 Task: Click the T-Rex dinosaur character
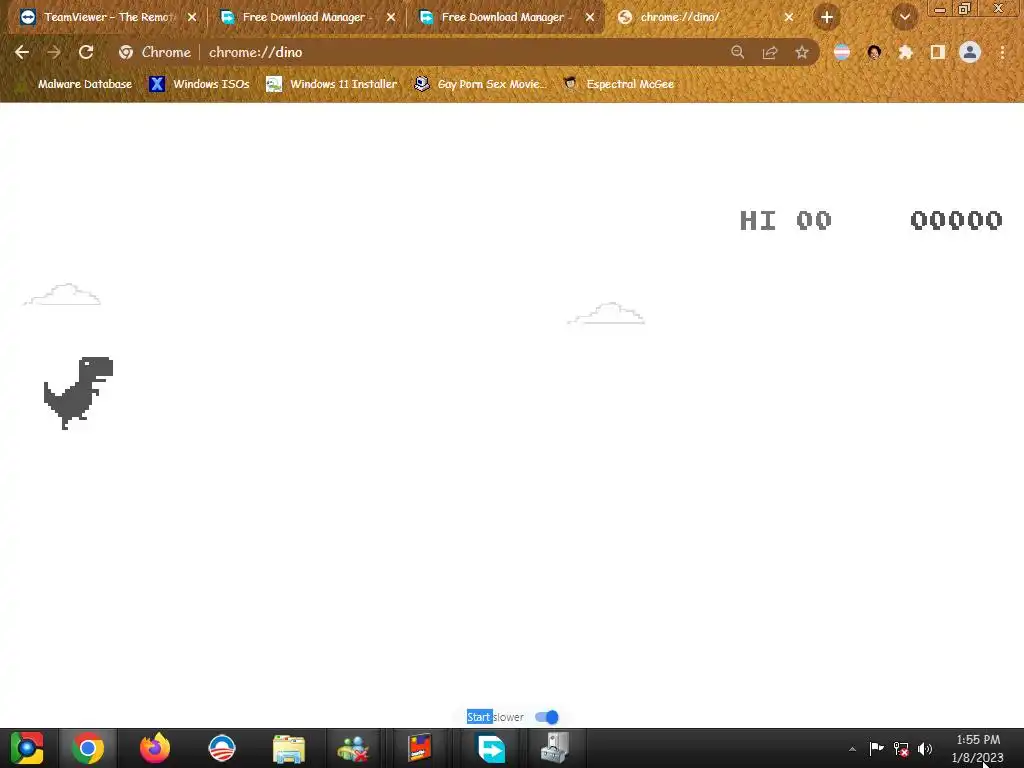[x=78, y=393]
